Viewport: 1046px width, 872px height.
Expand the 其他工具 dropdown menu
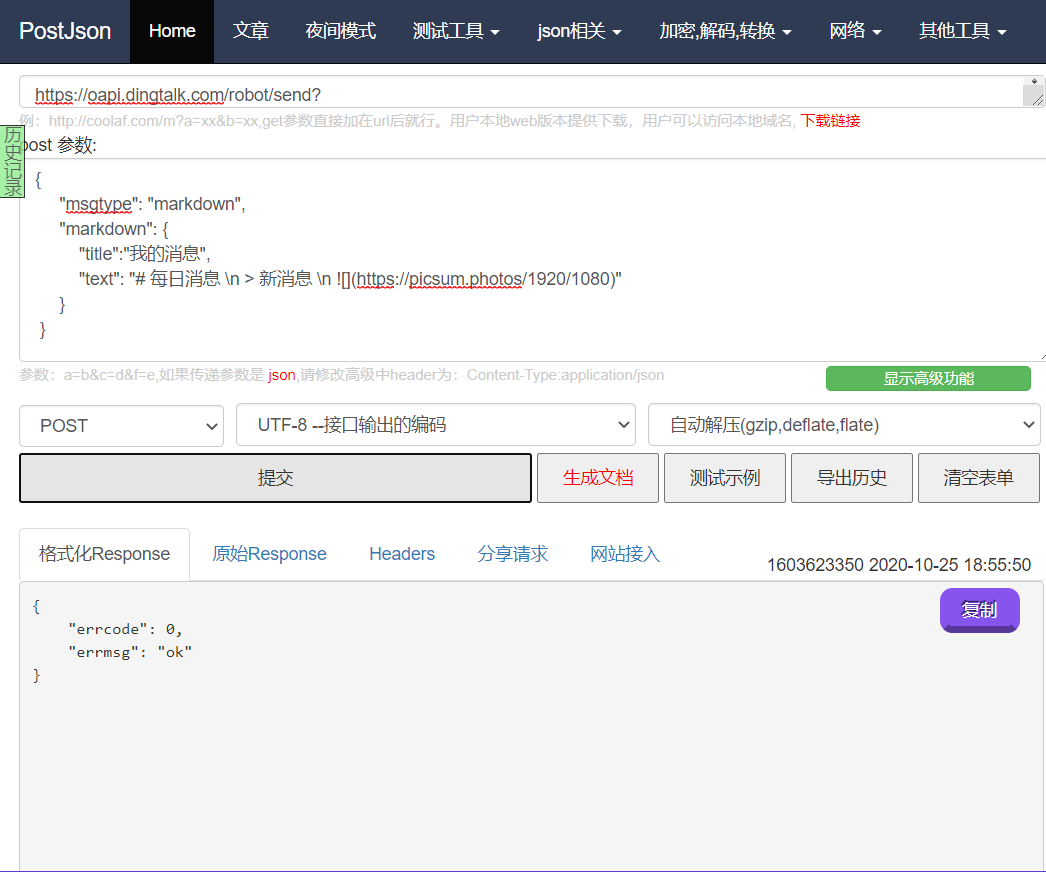962,31
